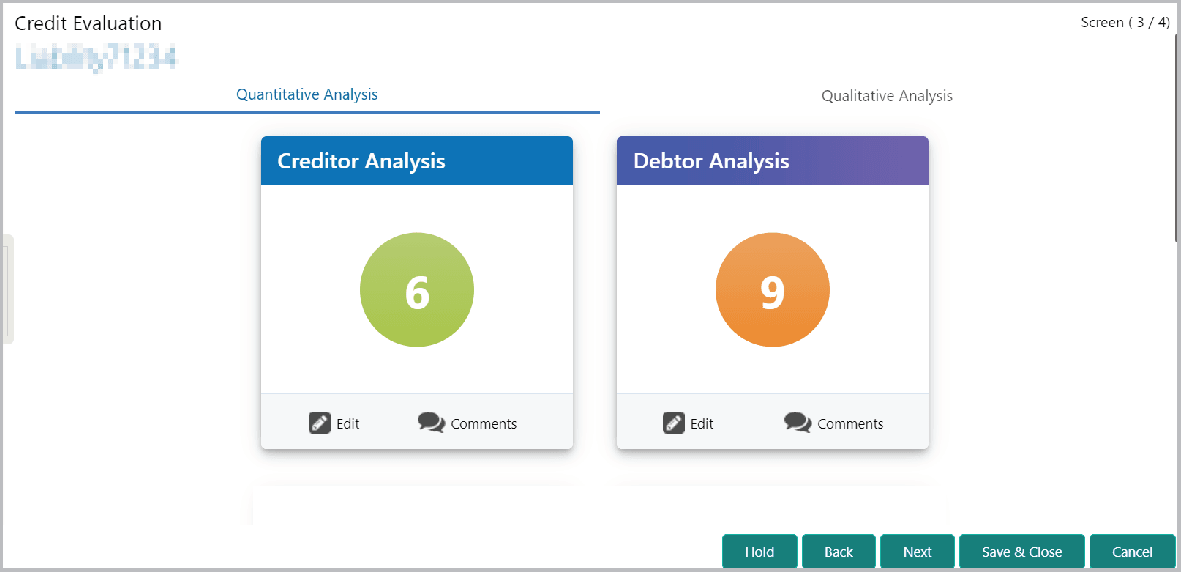Image resolution: width=1181 pixels, height=573 pixels.
Task: Click the Creditor Analysis Edit pencil icon
Action: coord(320,423)
